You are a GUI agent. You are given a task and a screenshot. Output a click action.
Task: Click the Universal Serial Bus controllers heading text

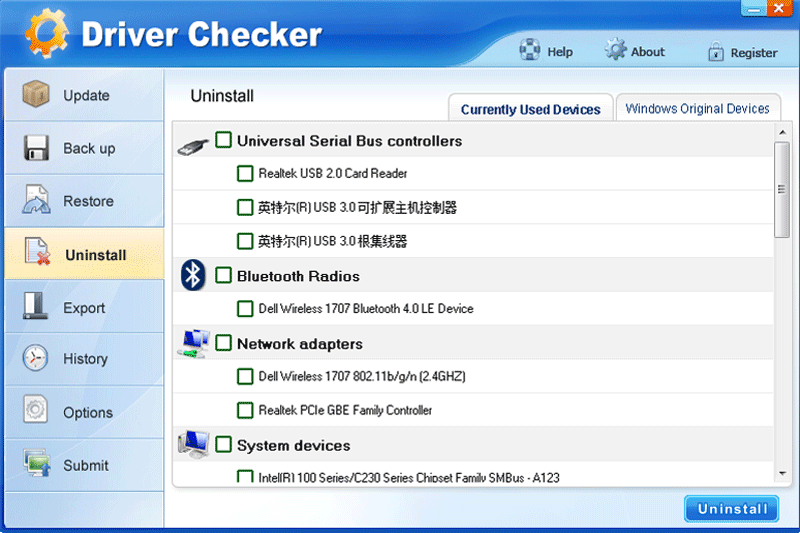tap(349, 141)
